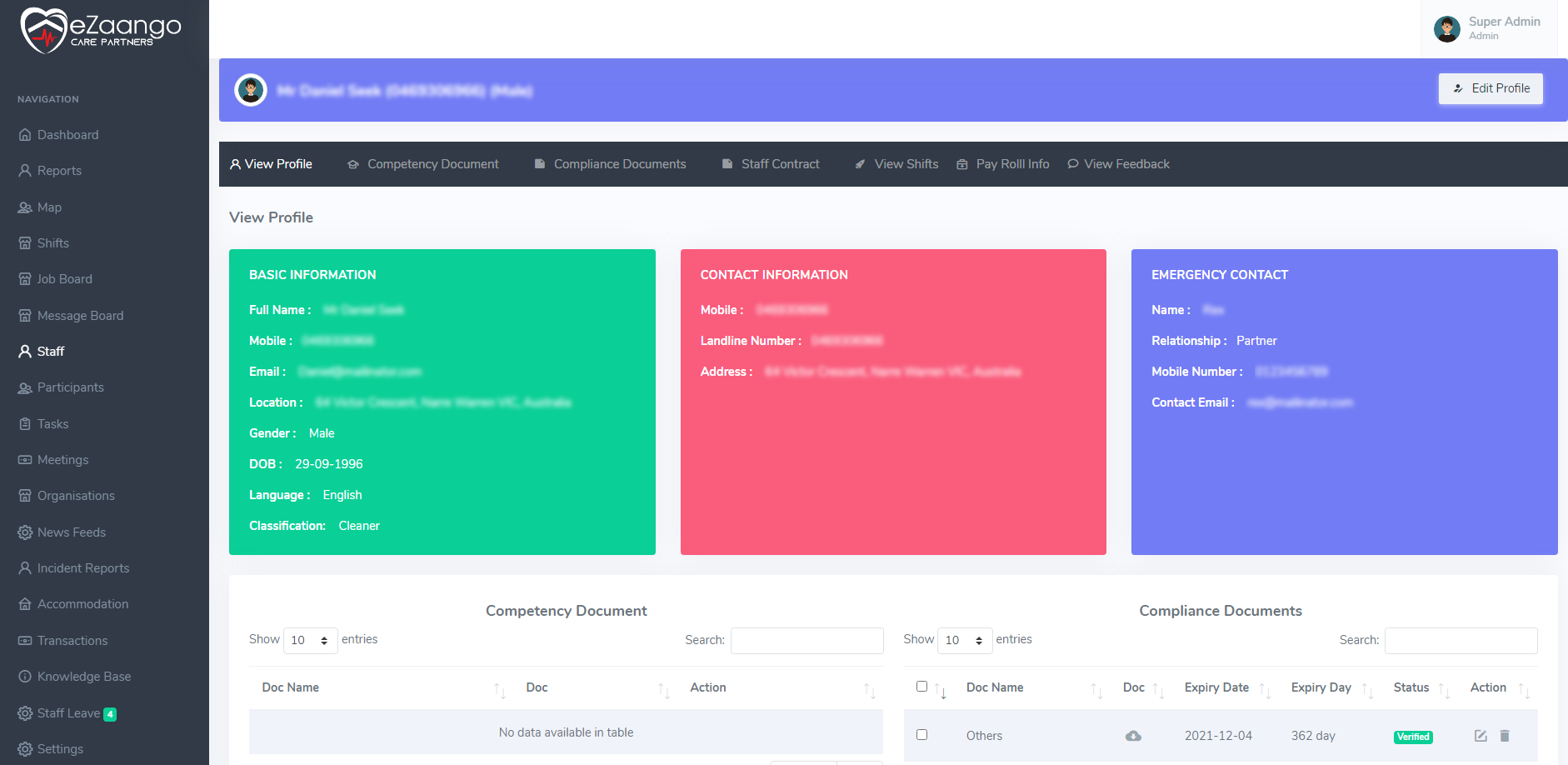Click the Super Admin avatar picture

coord(1447,28)
